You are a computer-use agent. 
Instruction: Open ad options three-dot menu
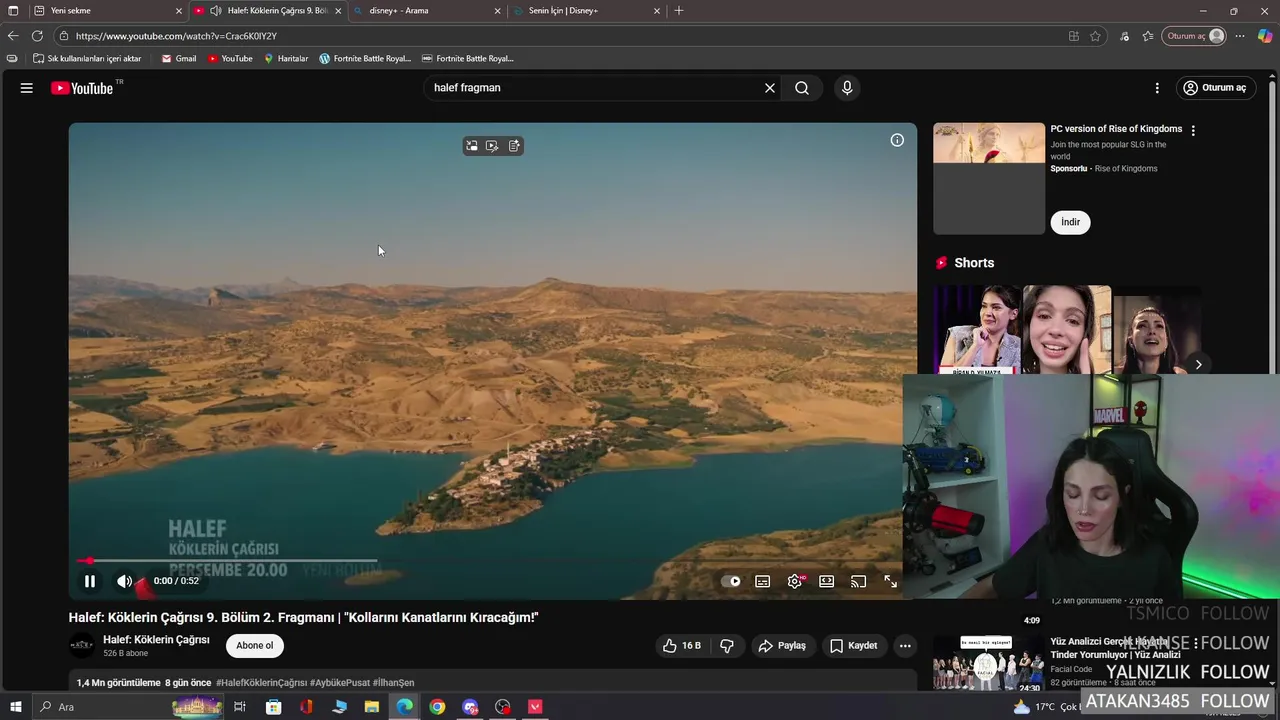point(1193,130)
